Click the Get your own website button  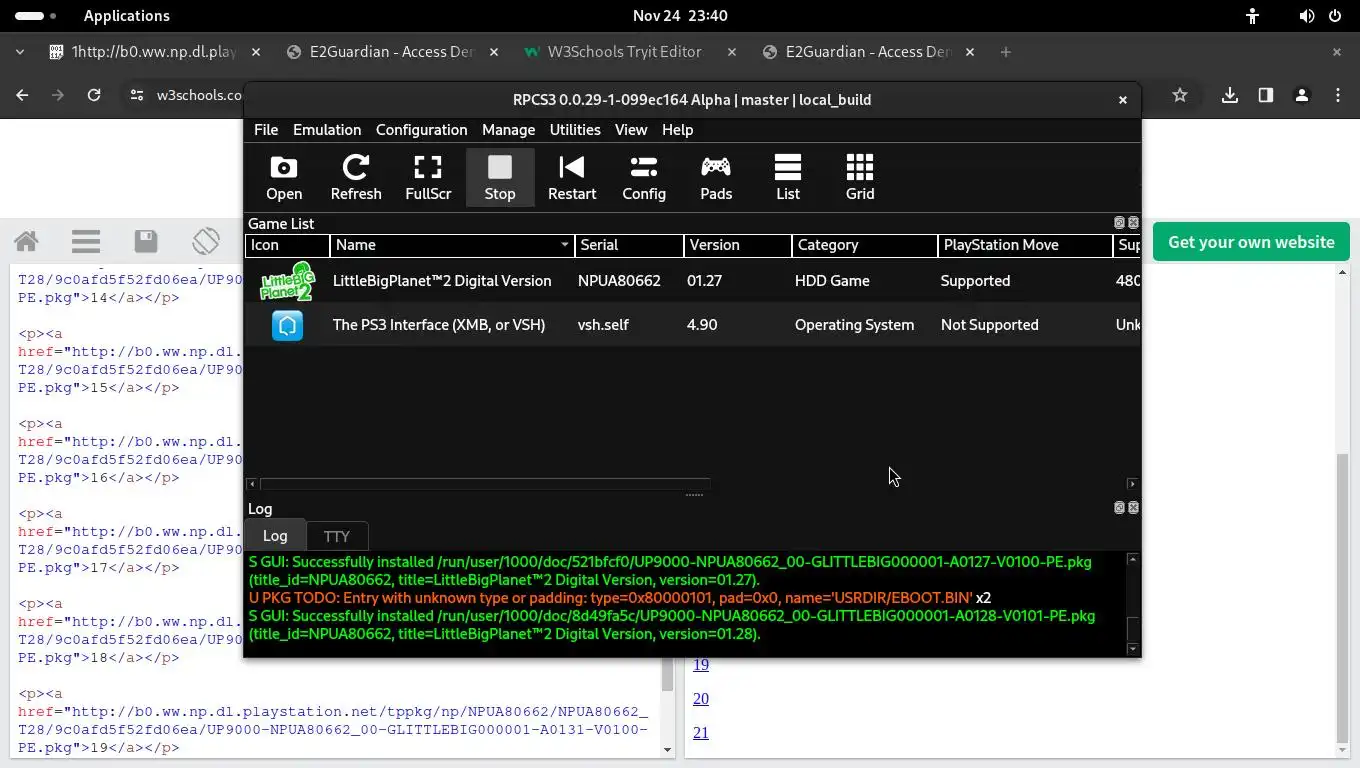click(x=1251, y=242)
